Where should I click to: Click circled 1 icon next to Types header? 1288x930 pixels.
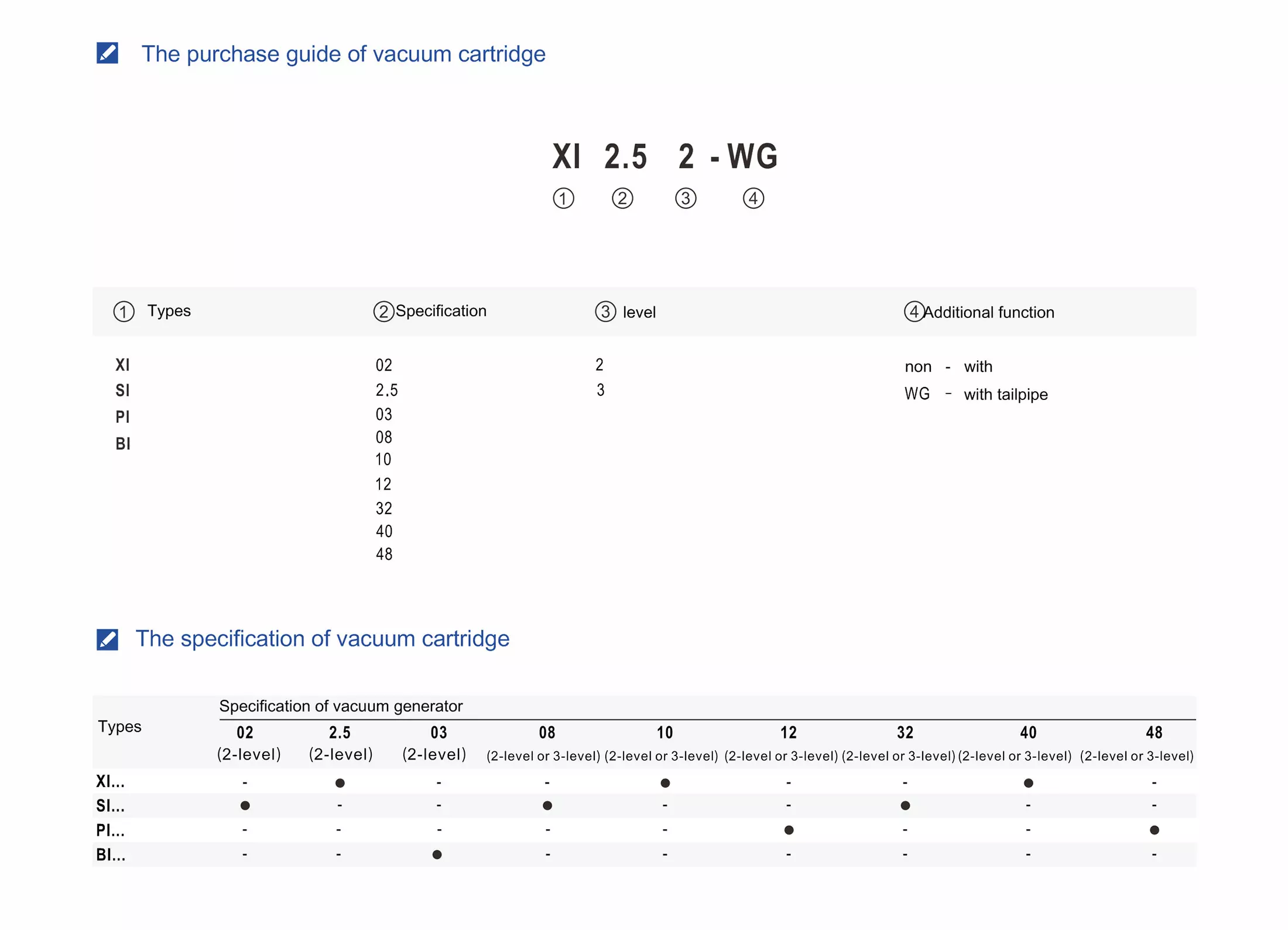(124, 312)
